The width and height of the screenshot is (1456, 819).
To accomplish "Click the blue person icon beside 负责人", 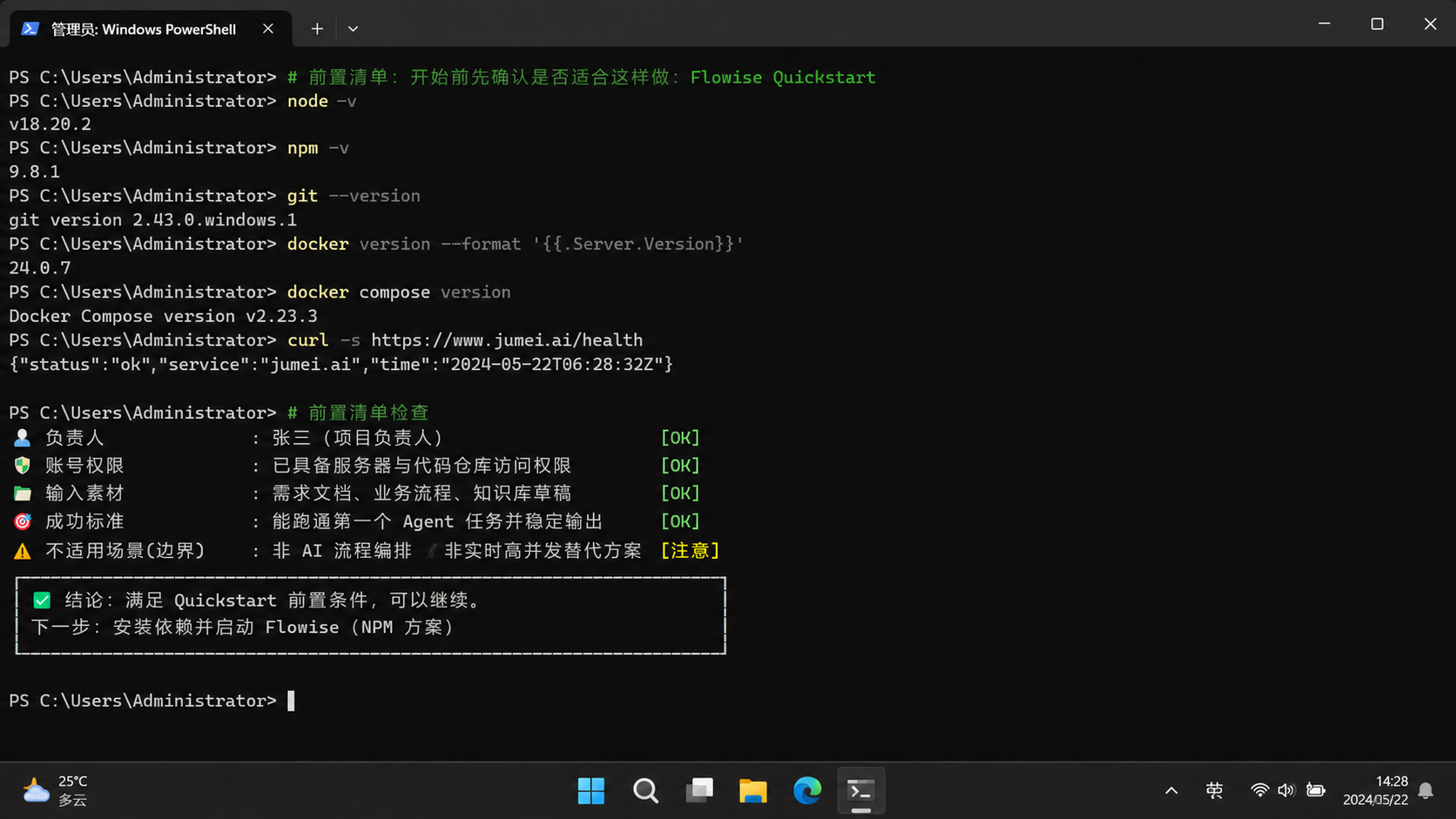I will coord(23,438).
